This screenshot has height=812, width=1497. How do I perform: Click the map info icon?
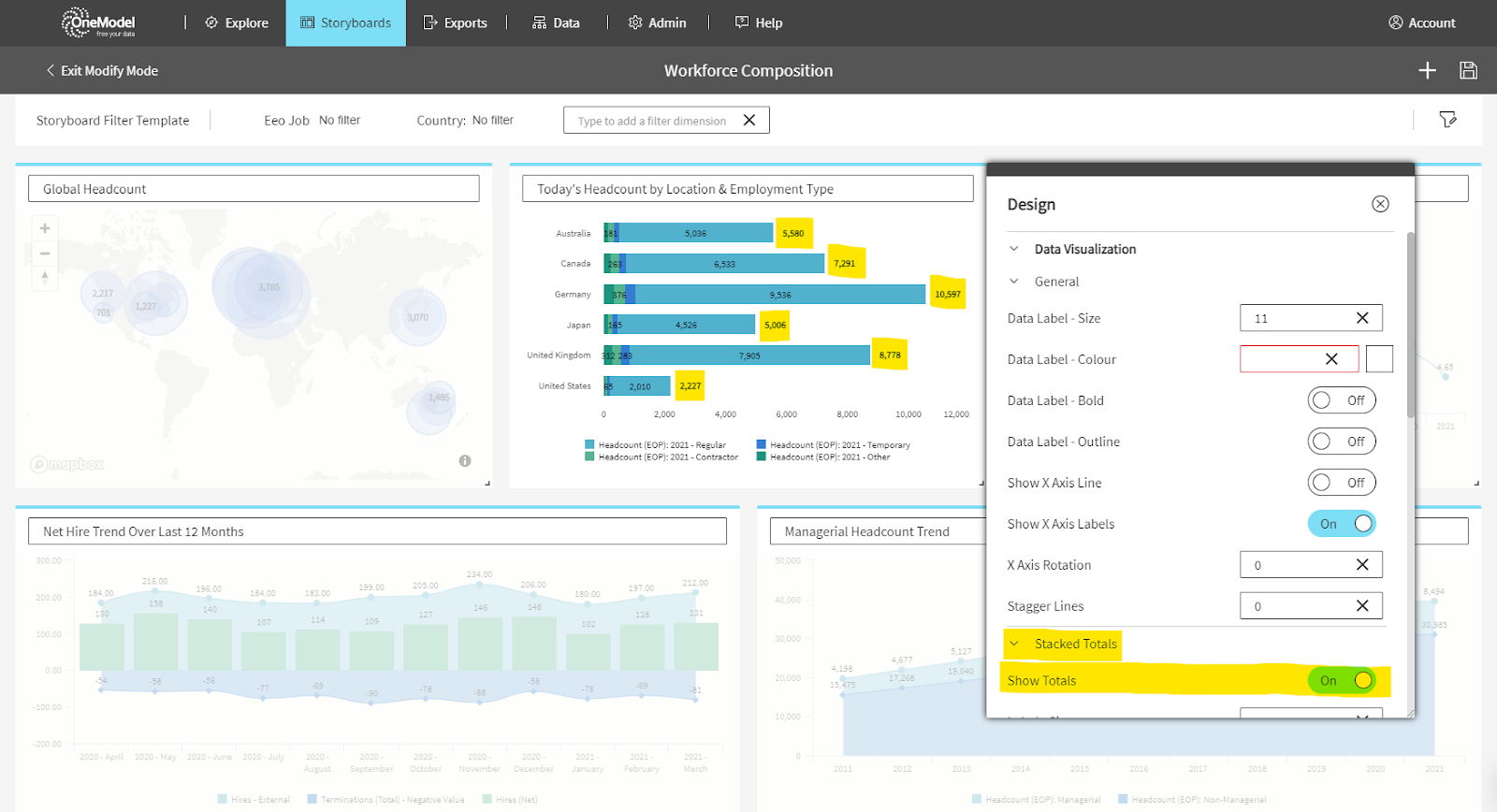(465, 461)
